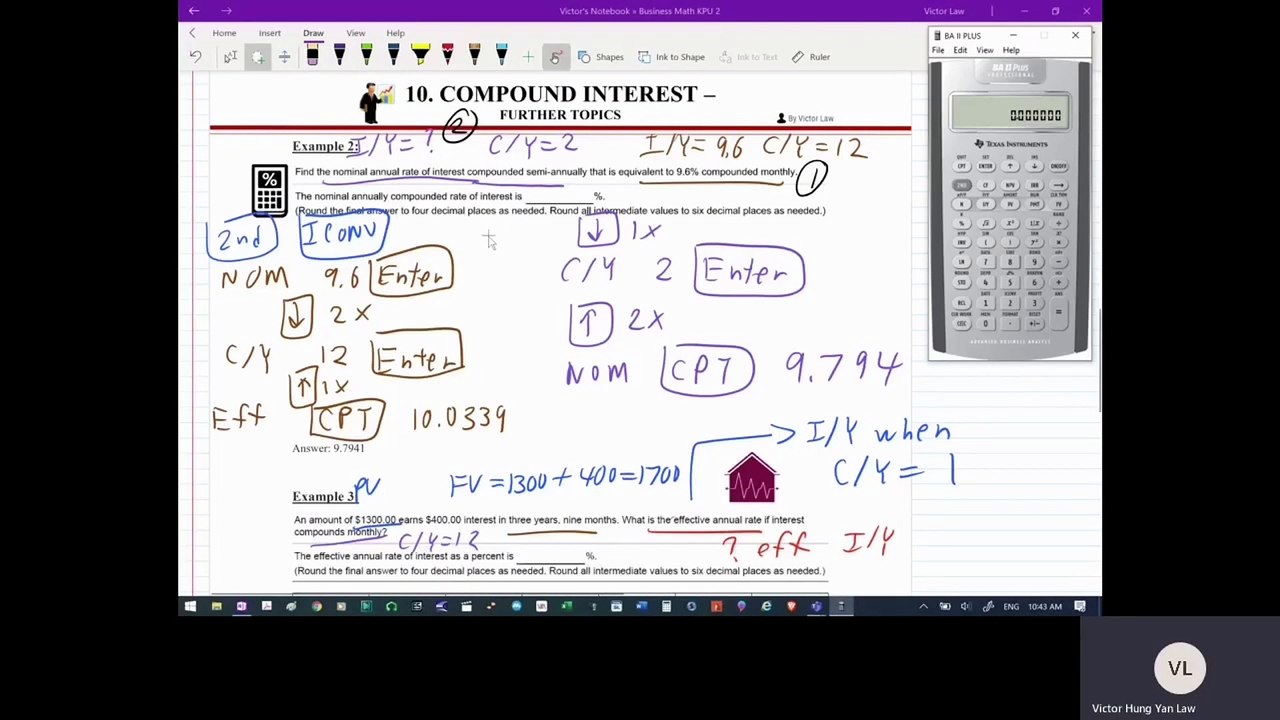Click the Add Pen plus icon
The height and width of the screenshot is (720, 1280).
(528, 57)
